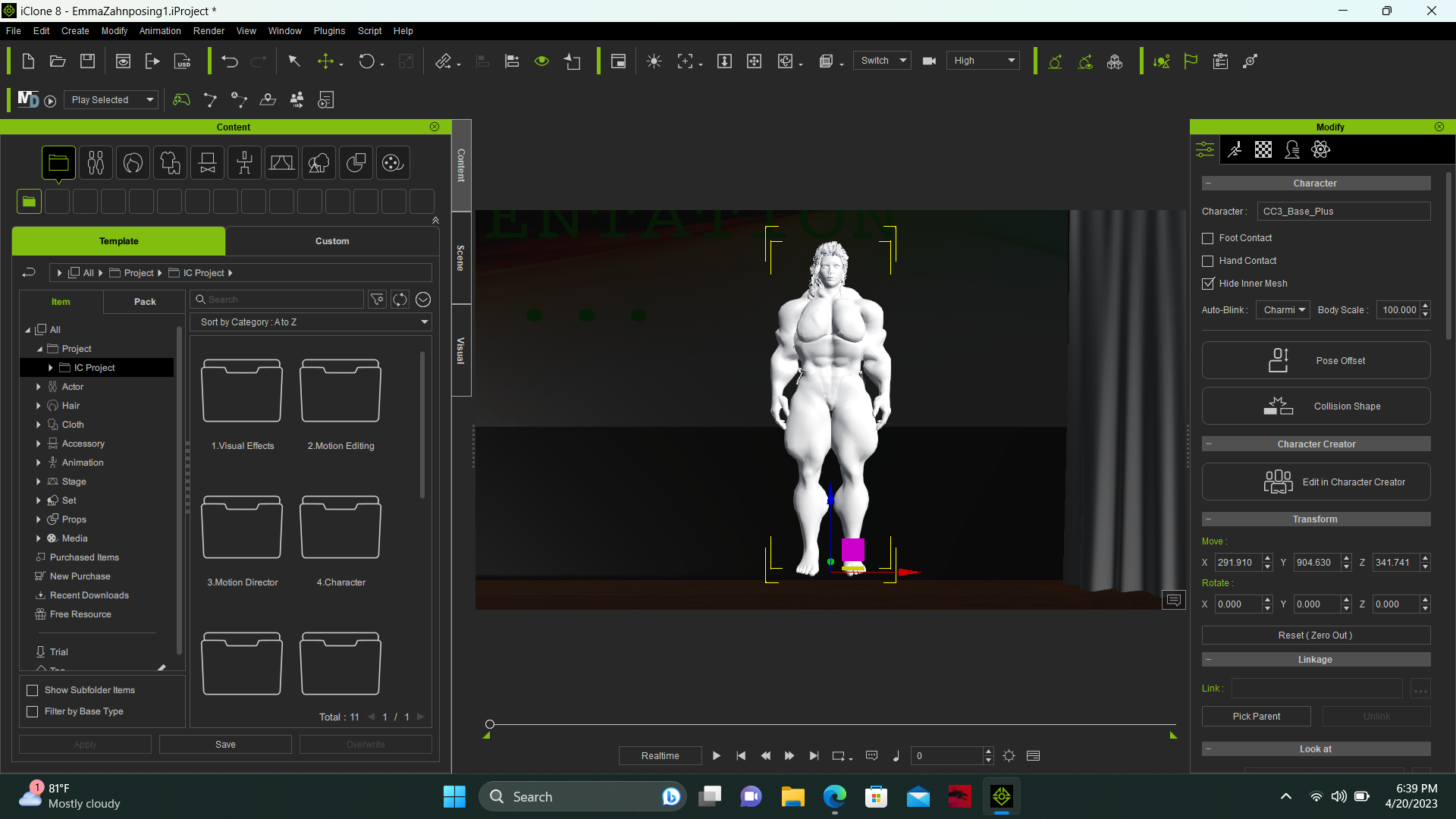
Task: Click Reset (Zero Out) button
Action: [x=1316, y=635]
